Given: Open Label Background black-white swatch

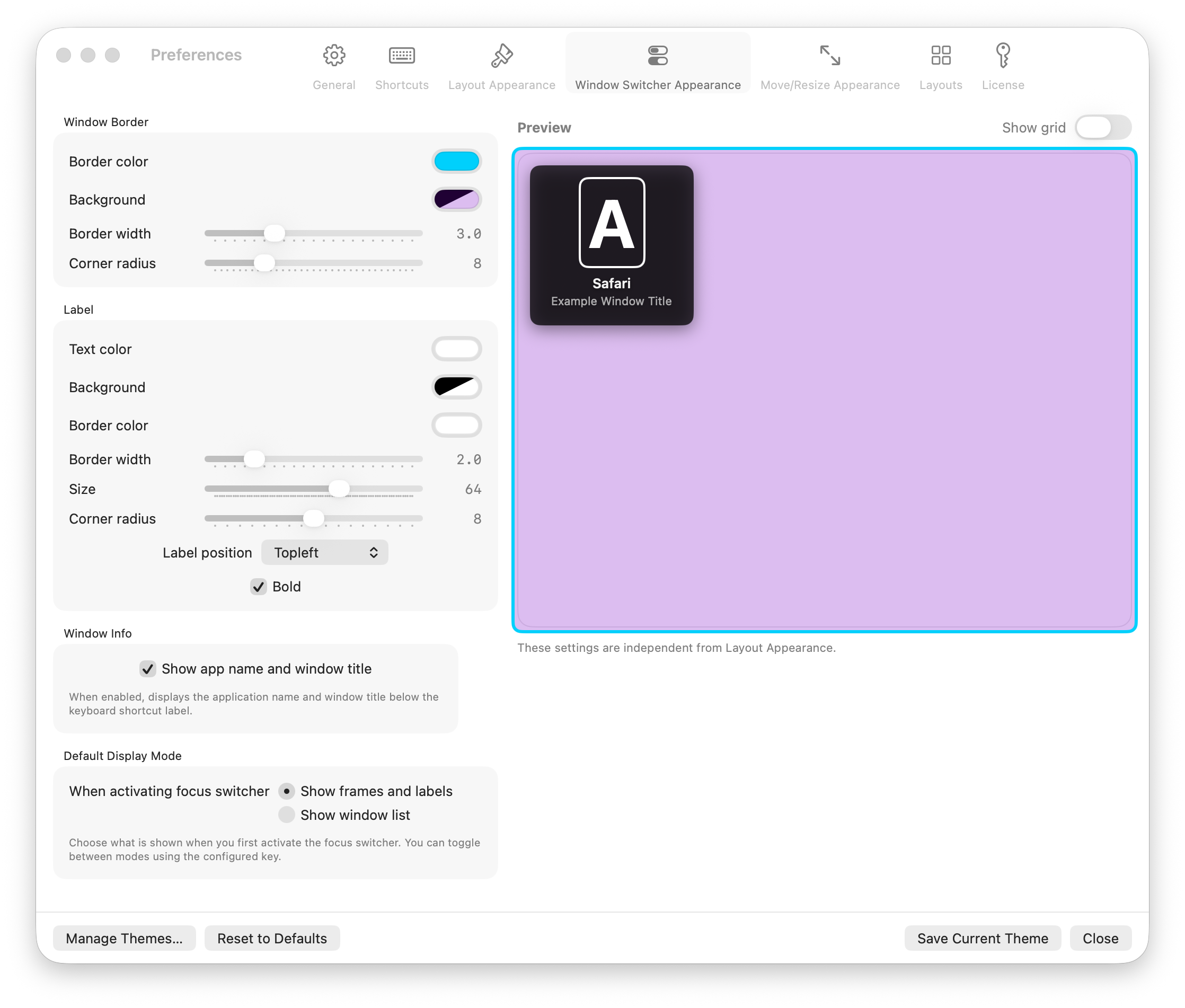Looking at the screenshot, I should click(x=456, y=387).
